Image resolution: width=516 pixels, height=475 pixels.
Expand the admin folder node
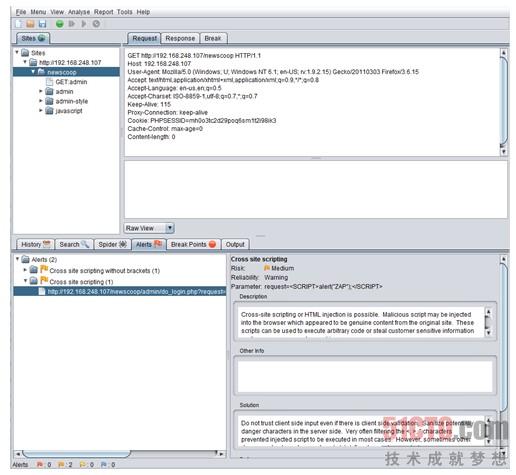(41, 91)
